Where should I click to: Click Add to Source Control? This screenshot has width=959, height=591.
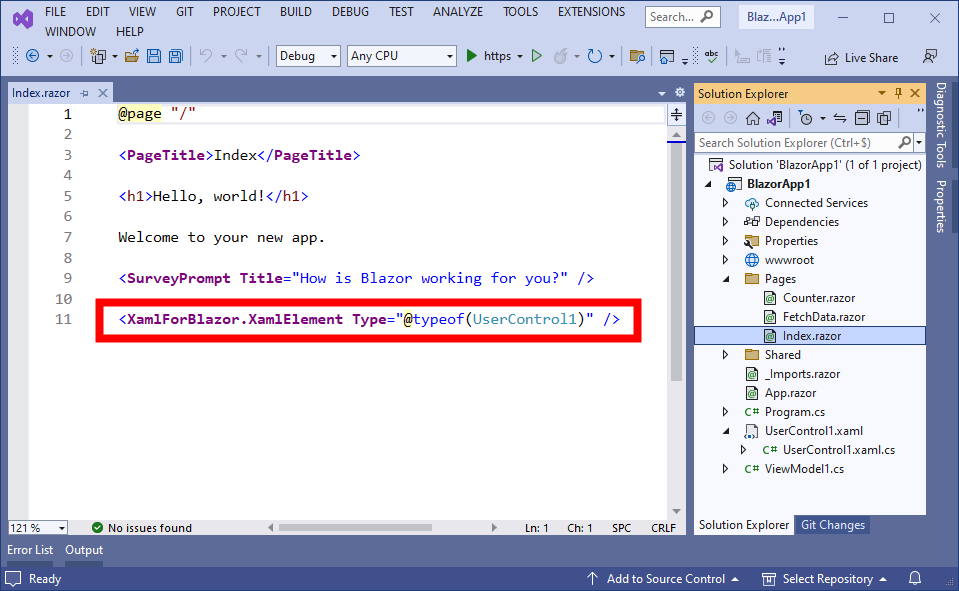[x=663, y=578]
